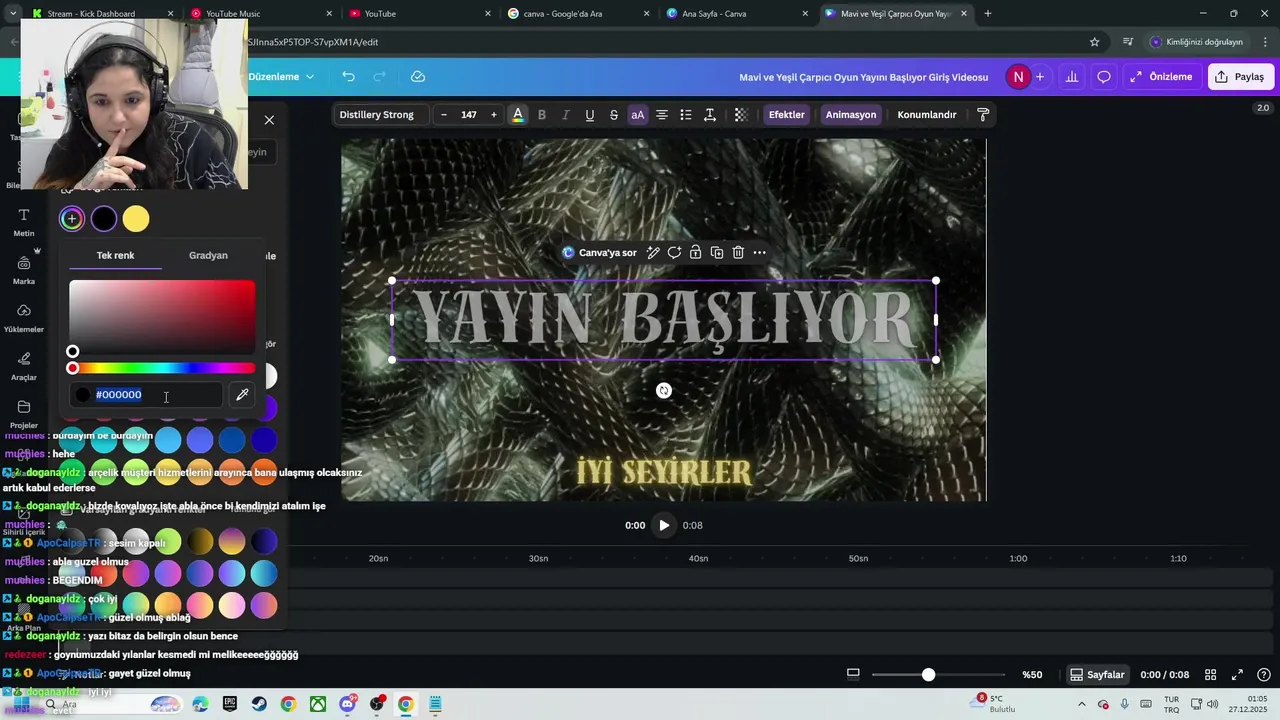Increase font size with plus button
This screenshot has height=720, width=1280.
click(x=493, y=115)
